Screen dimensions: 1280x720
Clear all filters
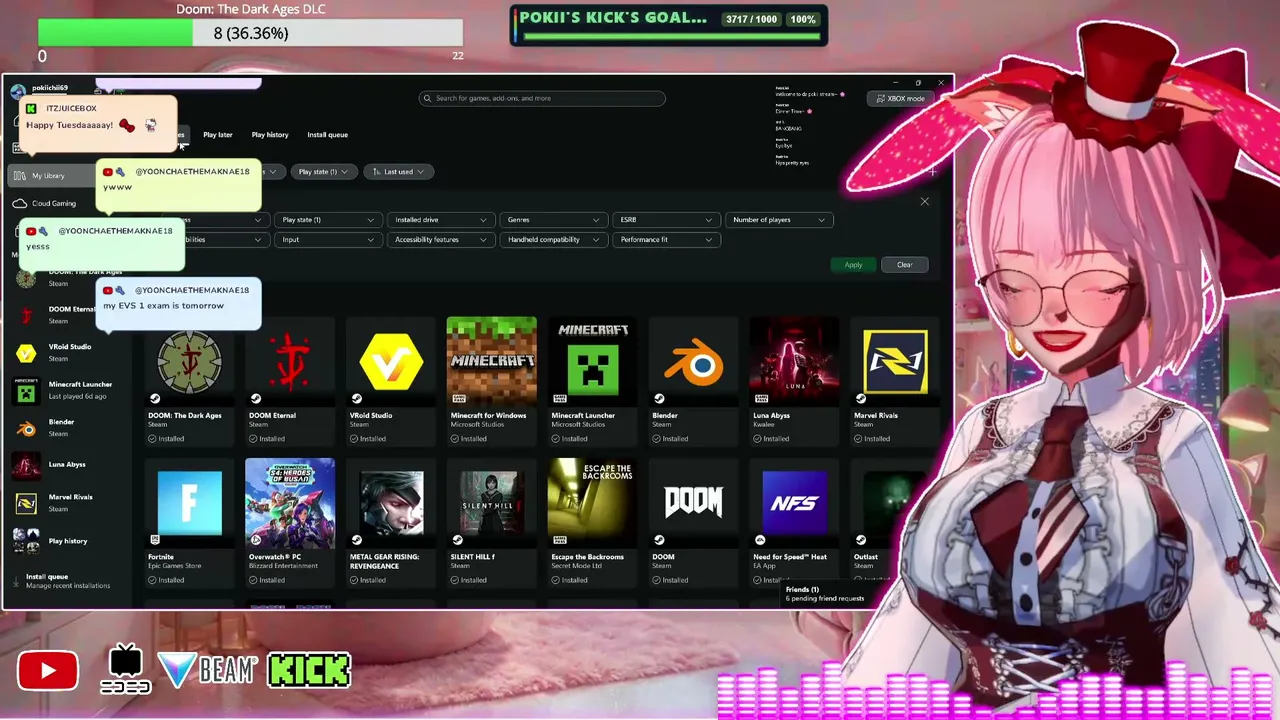click(904, 265)
